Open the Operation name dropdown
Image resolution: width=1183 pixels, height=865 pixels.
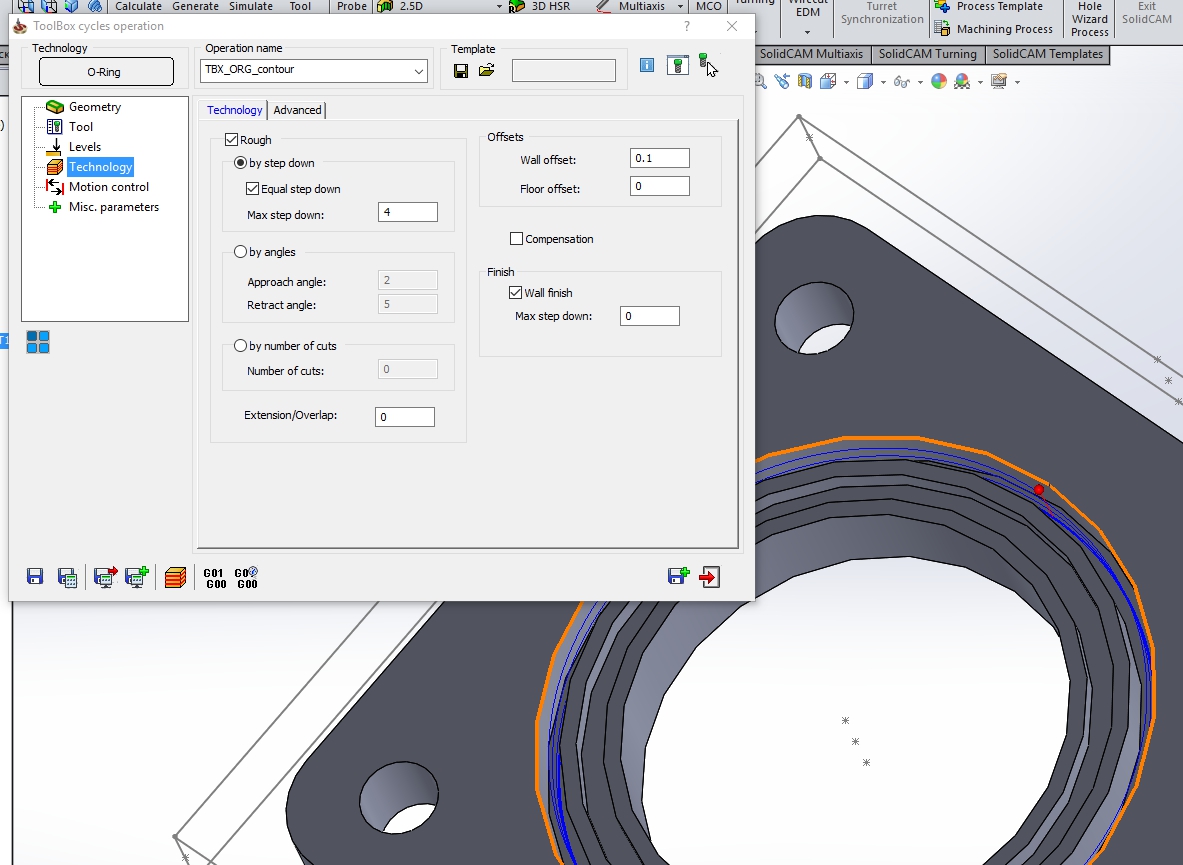pos(418,71)
